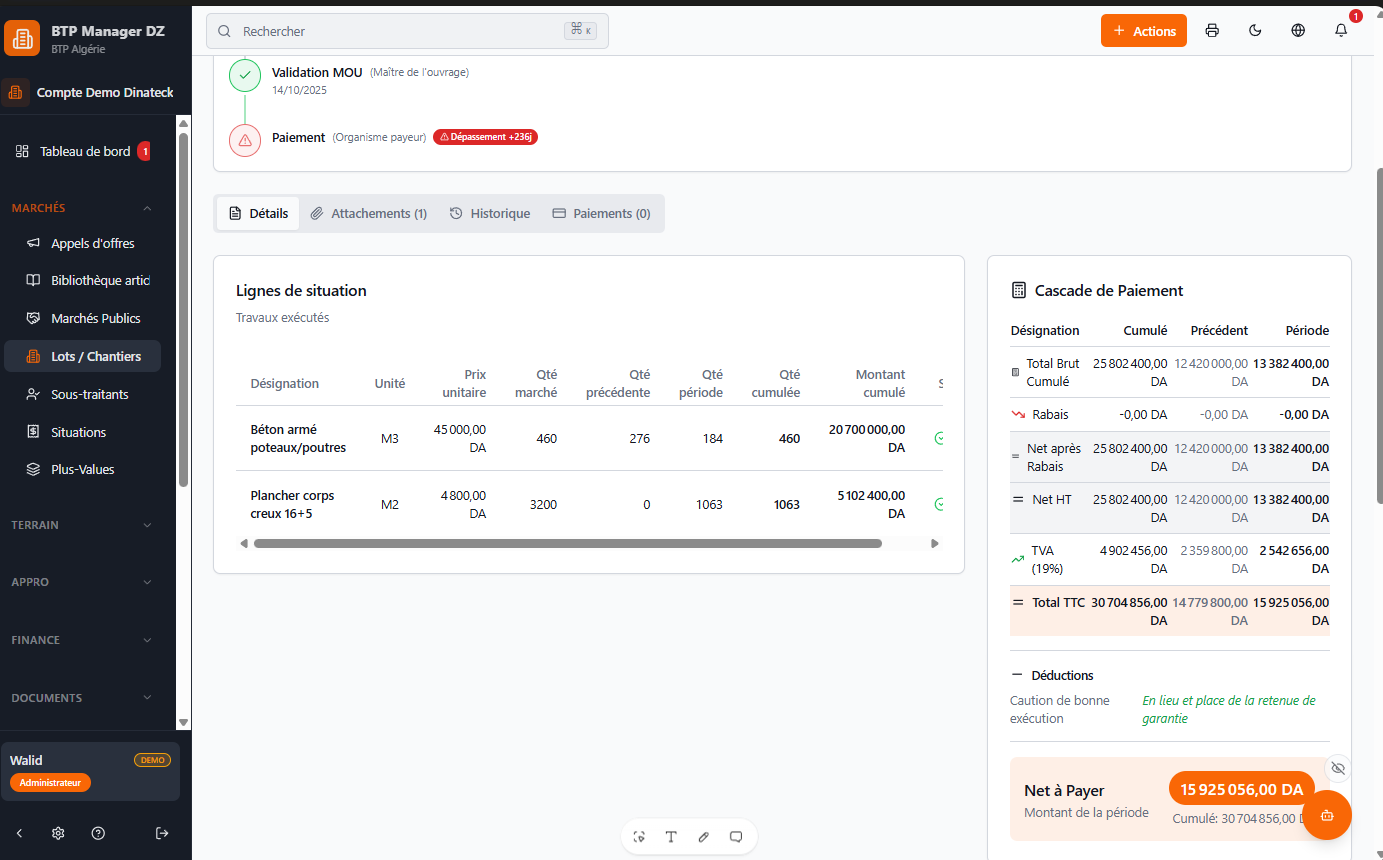1383x860 pixels.
Task: Open Plus-Values in sidebar
Action: point(82,469)
